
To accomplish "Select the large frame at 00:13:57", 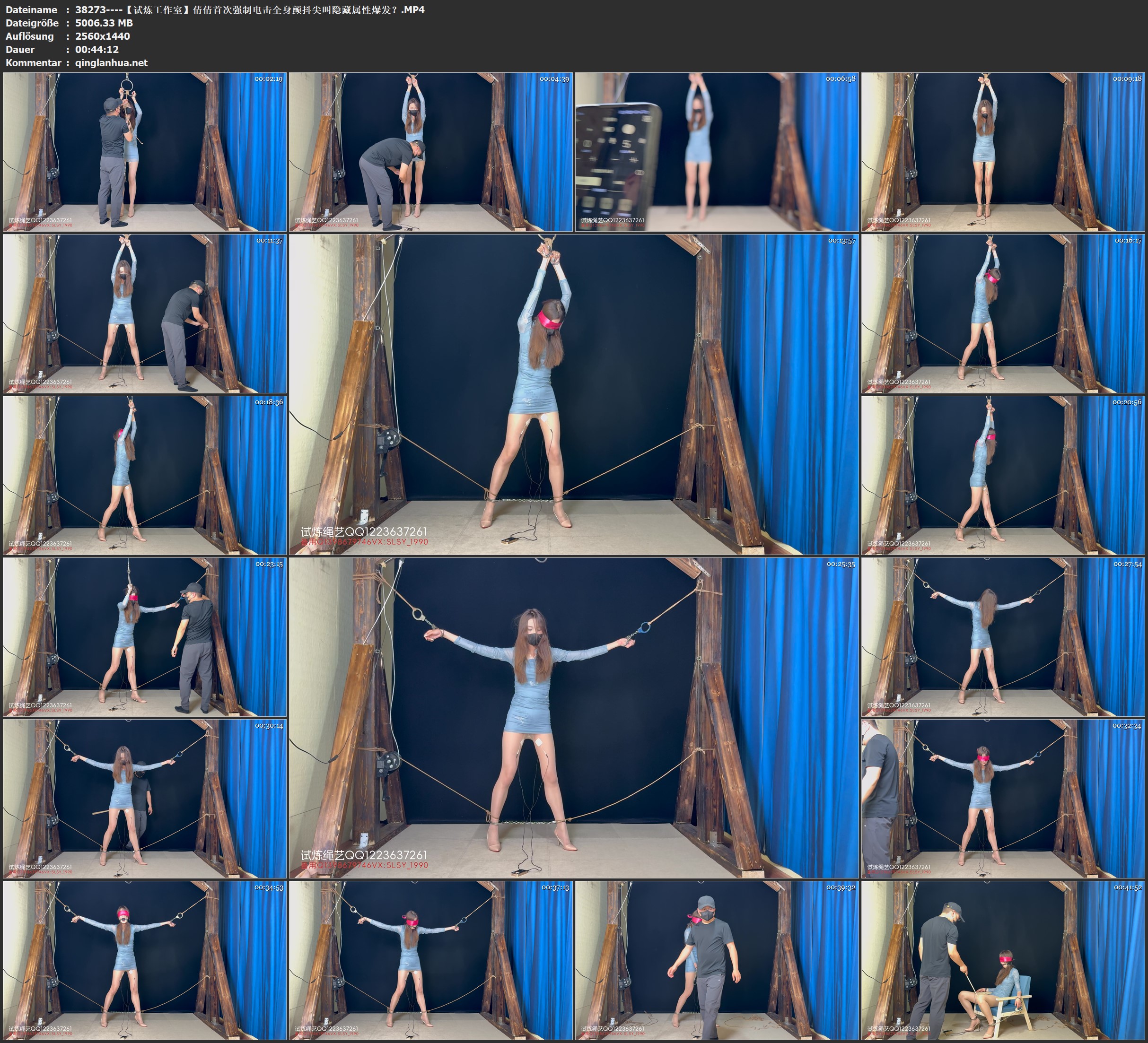I will coord(573,394).
